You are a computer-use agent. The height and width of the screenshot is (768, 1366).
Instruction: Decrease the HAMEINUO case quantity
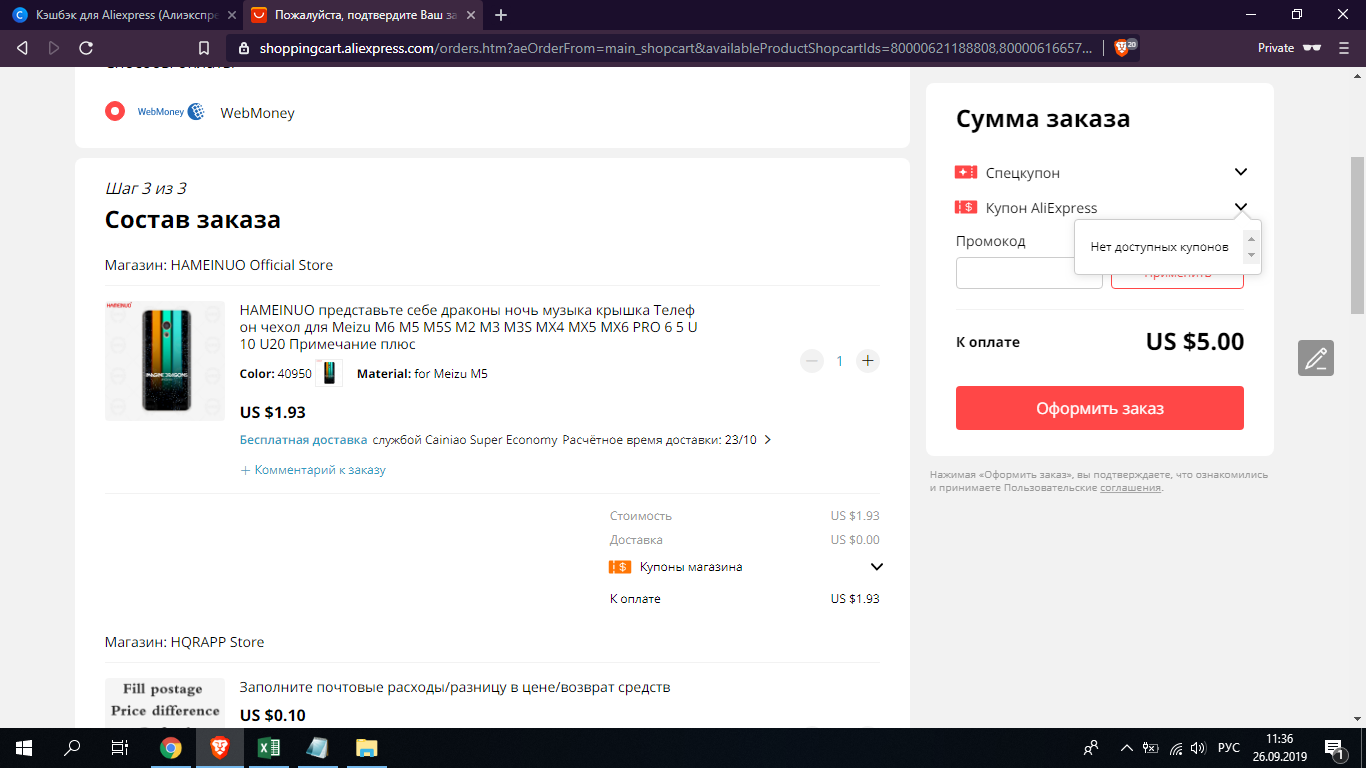pyautogui.click(x=812, y=361)
